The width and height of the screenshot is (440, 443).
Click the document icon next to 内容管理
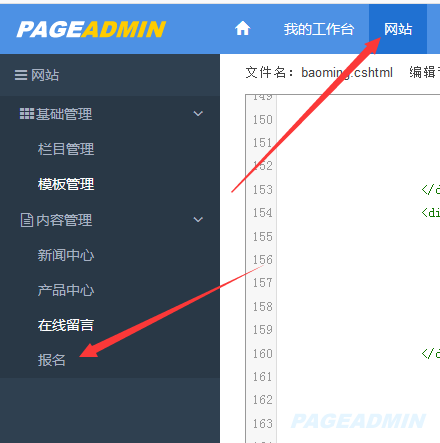[x=27, y=220]
